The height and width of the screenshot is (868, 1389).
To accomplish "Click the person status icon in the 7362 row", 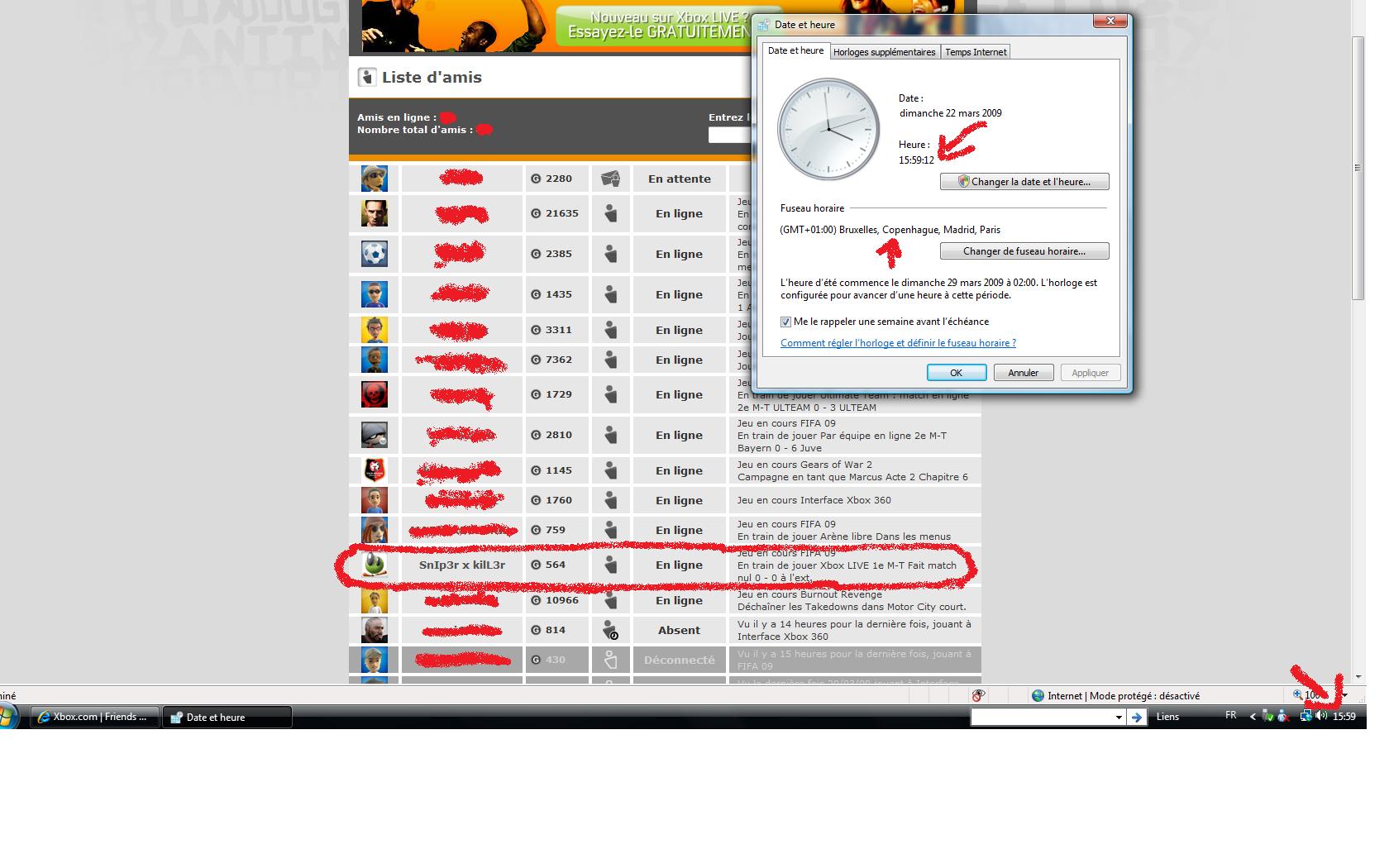I will tap(610, 360).
